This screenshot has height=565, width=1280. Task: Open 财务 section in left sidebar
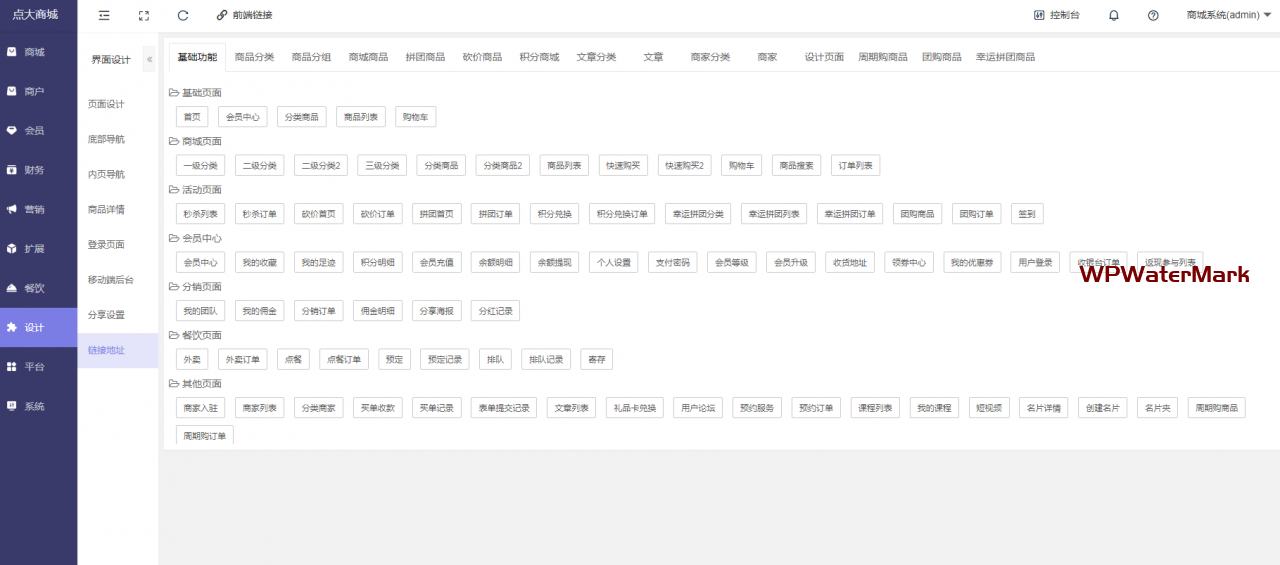pos(35,170)
